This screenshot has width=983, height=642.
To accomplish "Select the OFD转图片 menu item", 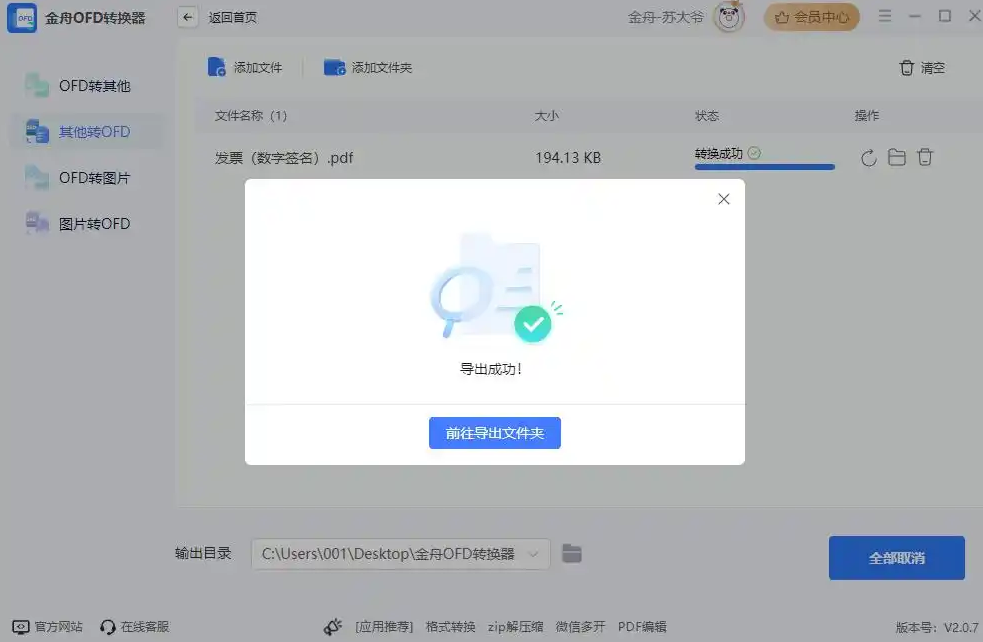I will pyautogui.click(x=87, y=178).
